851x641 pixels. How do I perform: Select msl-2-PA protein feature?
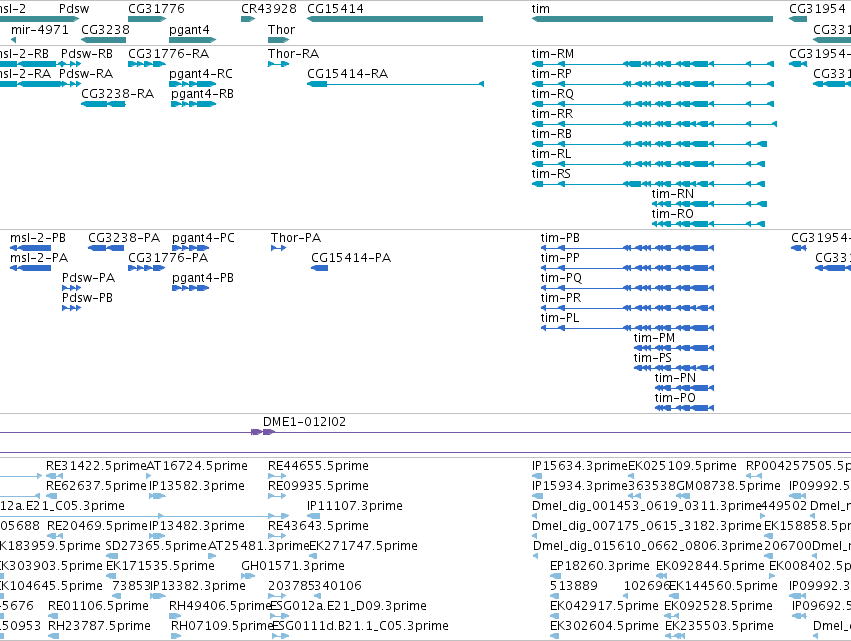[31, 268]
